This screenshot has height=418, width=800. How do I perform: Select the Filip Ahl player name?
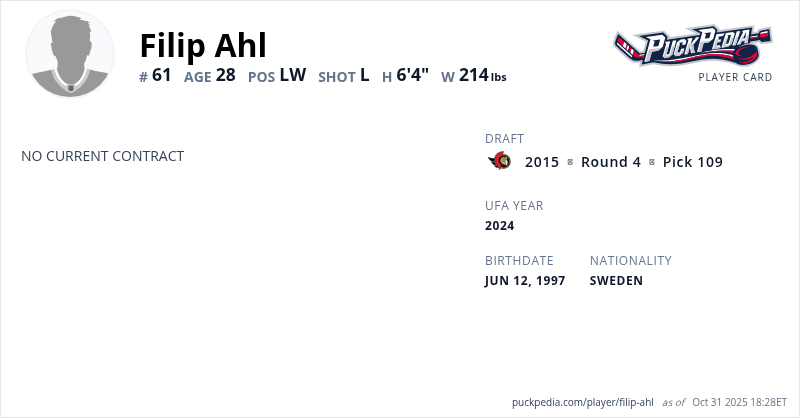coord(203,45)
